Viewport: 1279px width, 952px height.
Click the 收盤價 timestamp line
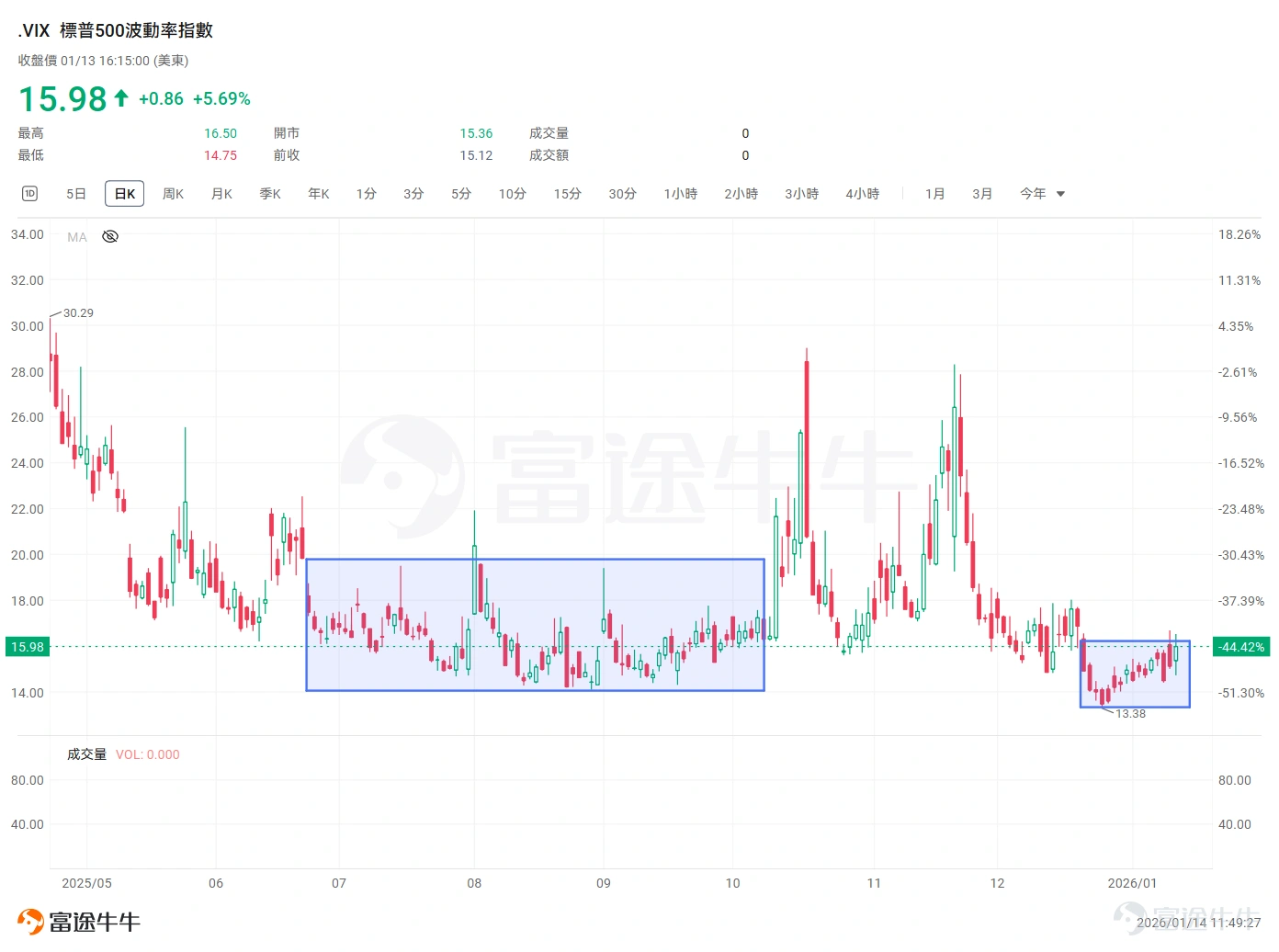point(103,61)
